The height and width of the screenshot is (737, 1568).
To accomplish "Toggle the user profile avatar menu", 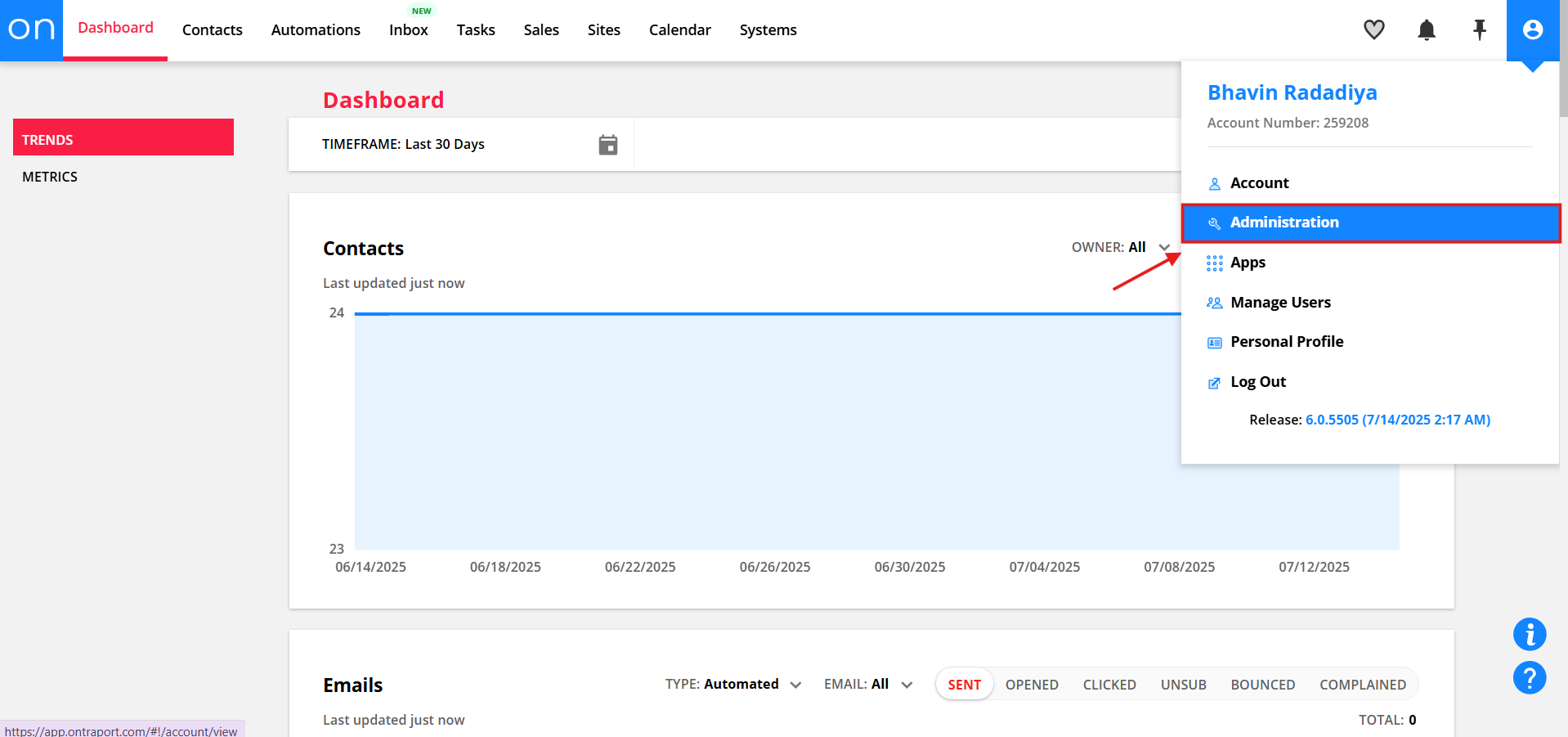I will (1533, 30).
